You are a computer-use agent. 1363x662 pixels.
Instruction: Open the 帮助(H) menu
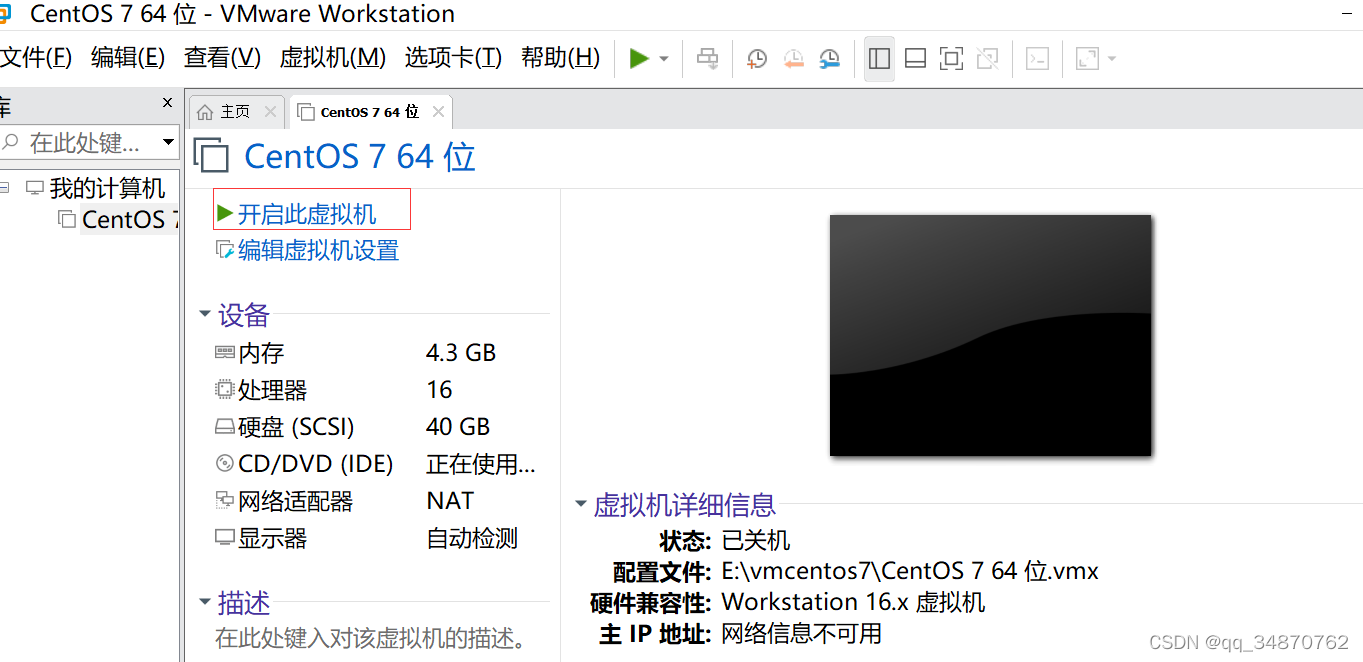[560, 57]
